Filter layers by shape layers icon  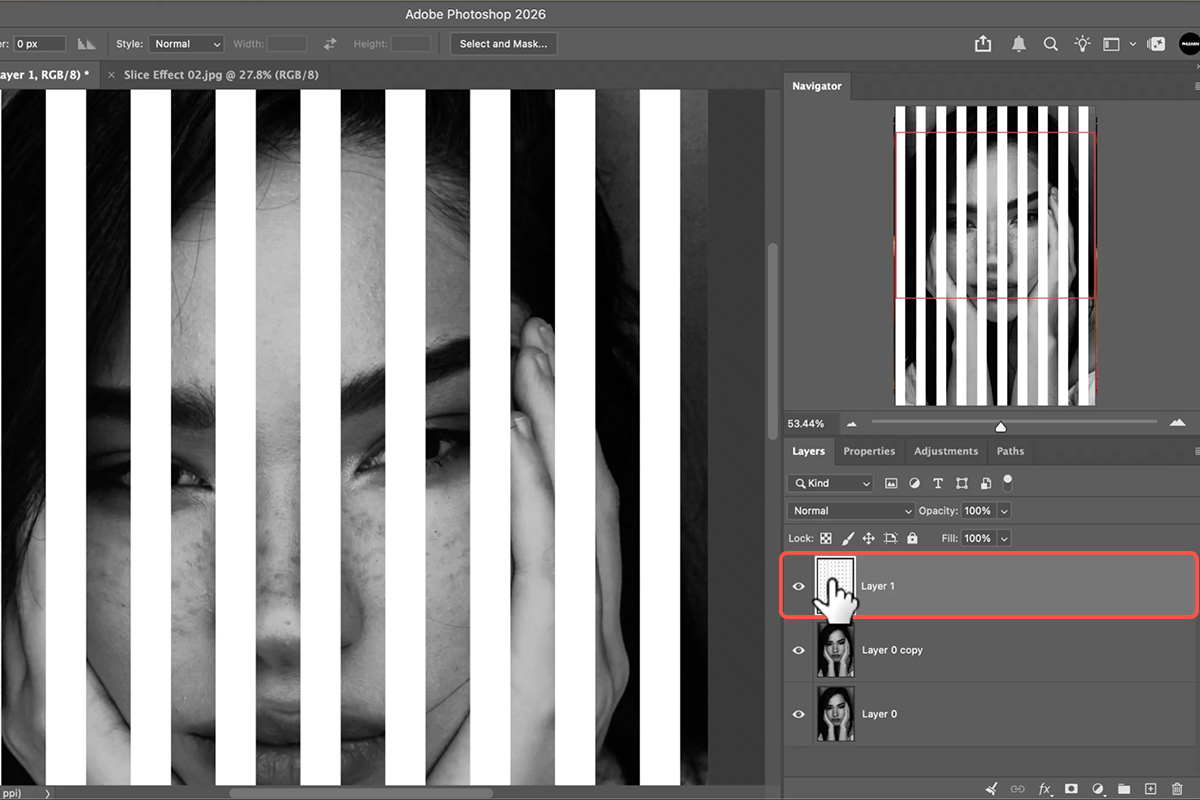(x=962, y=483)
